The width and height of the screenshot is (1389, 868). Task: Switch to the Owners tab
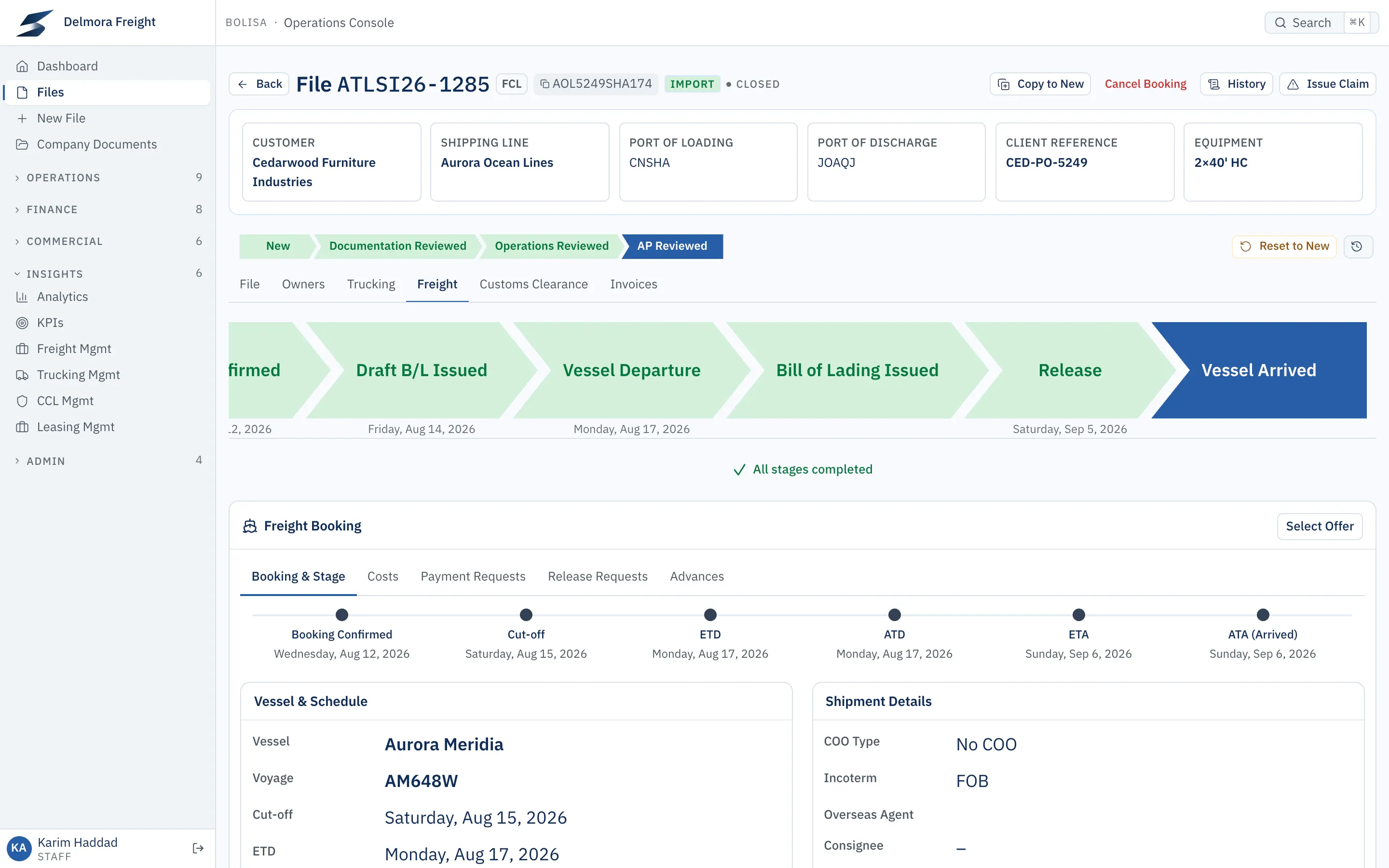click(303, 284)
